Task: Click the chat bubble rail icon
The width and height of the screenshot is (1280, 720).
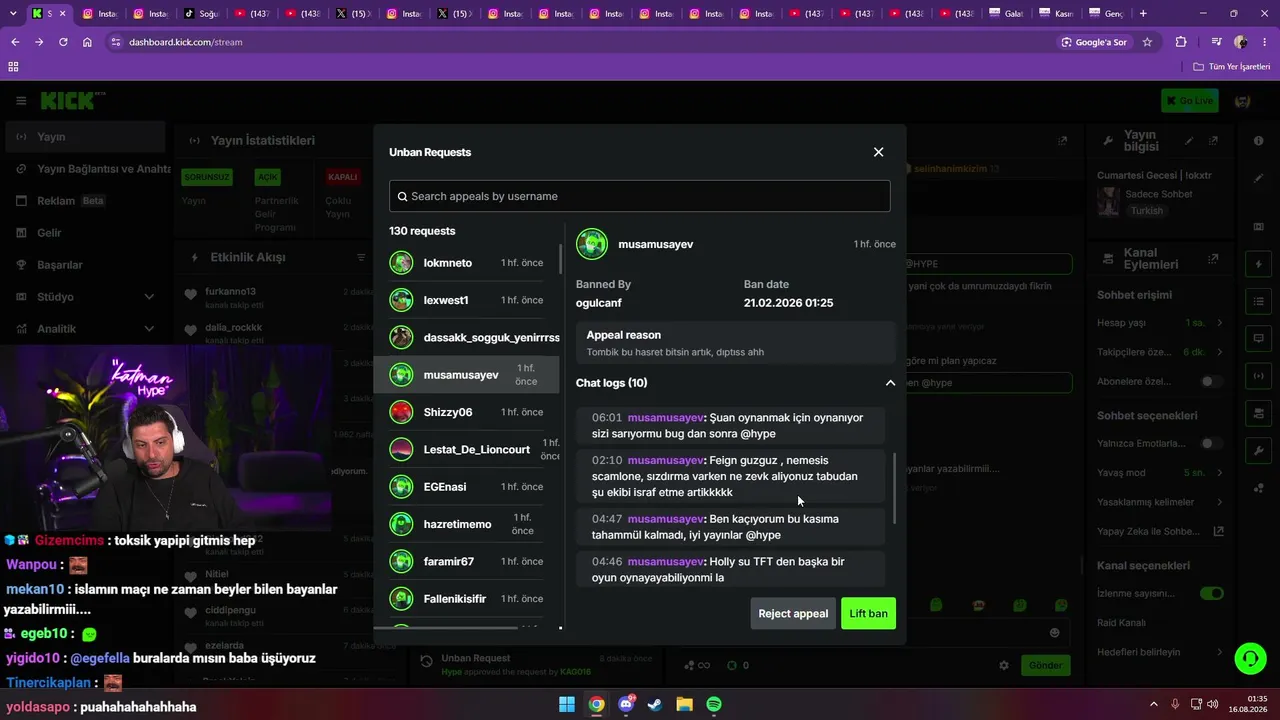Action: (x=1258, y=339)
